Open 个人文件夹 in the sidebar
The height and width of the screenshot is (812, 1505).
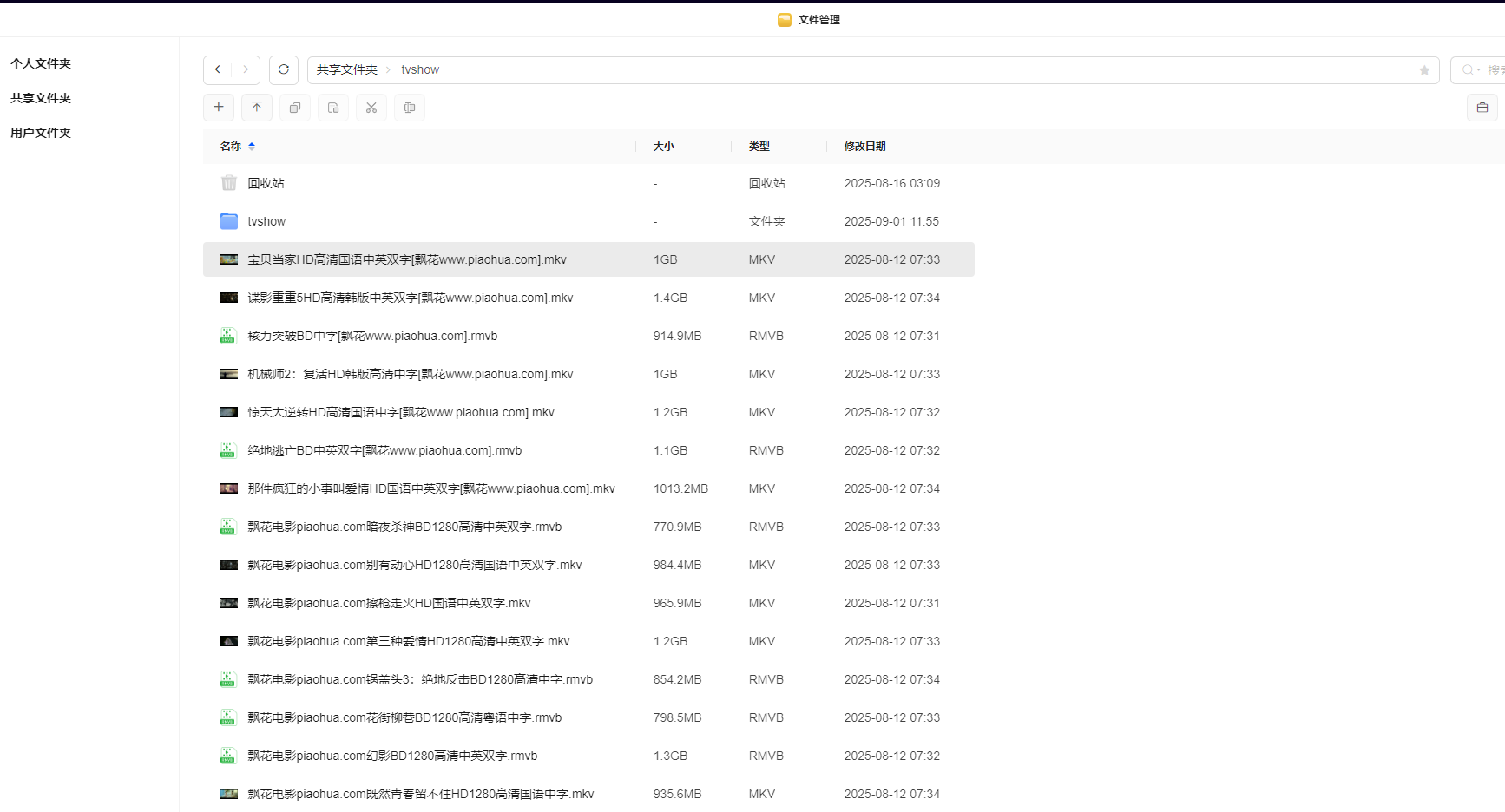point(41,63)
